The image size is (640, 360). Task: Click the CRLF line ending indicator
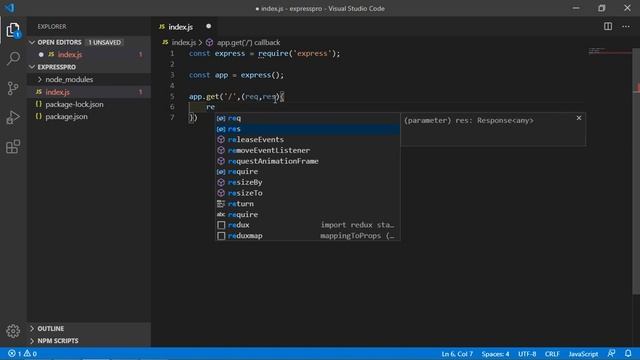(x=552, y=354)
